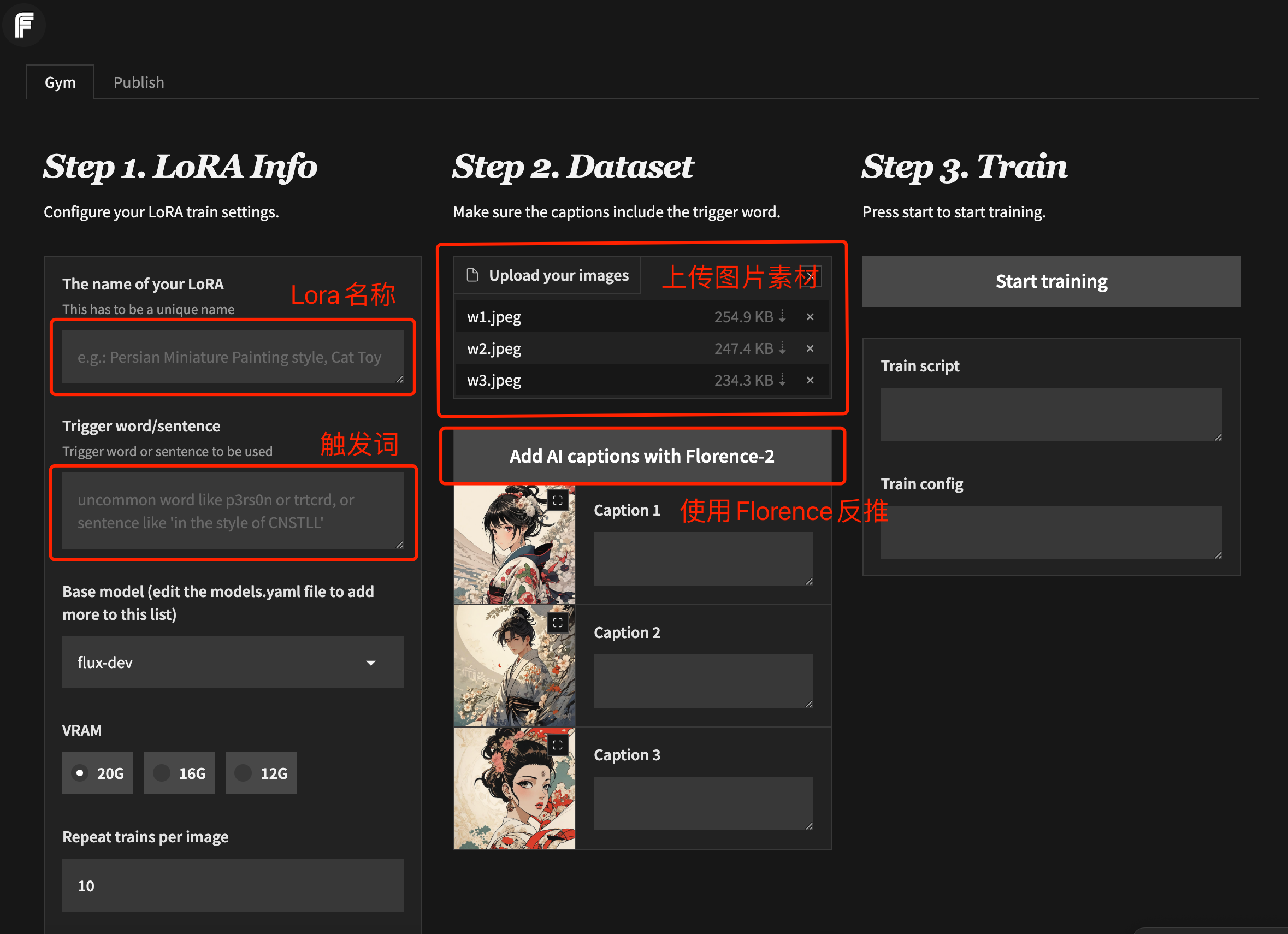Choose 16G VRAM radio button
1288x934 pixels.
tap(162, 773)
